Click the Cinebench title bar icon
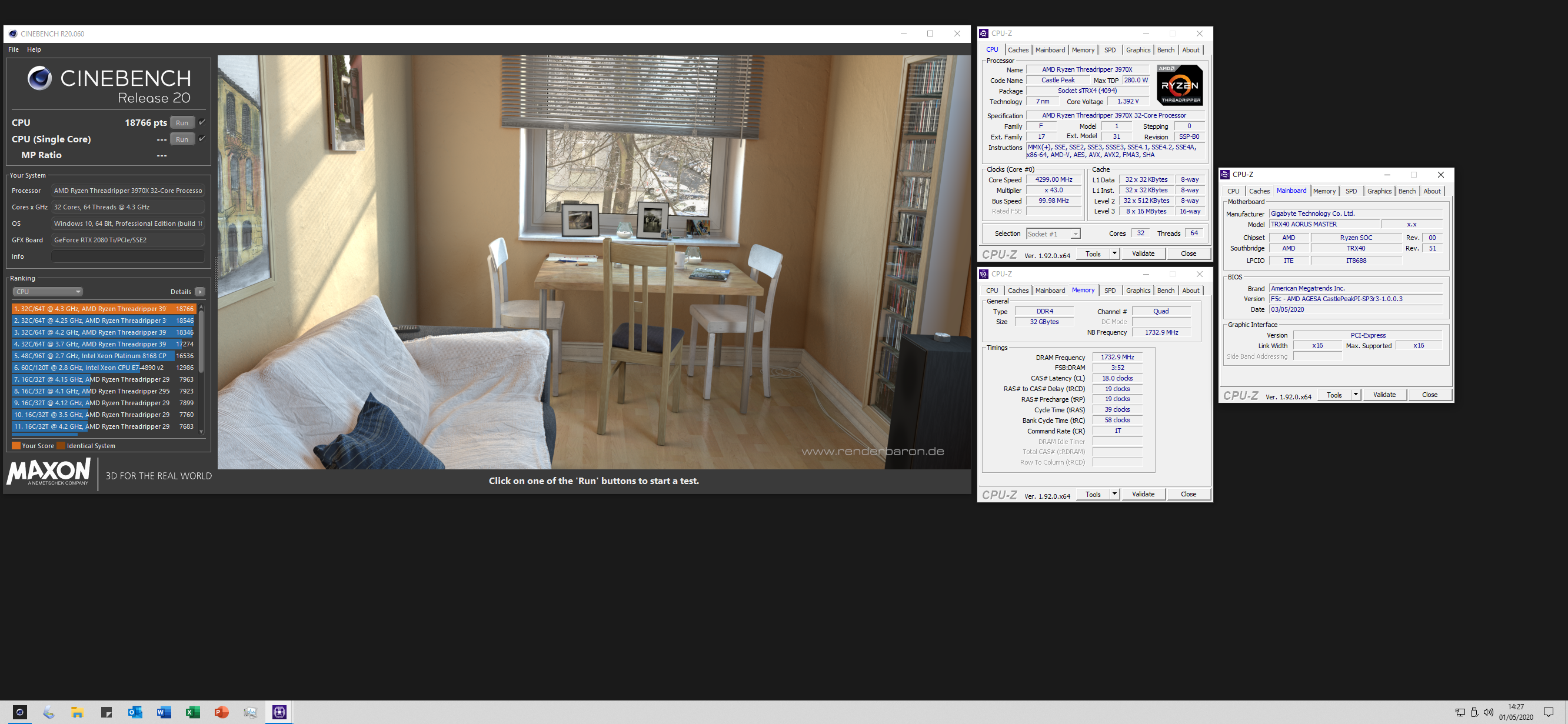The height and width of the screenshot is (724, 1568). (x=13, y=34)
